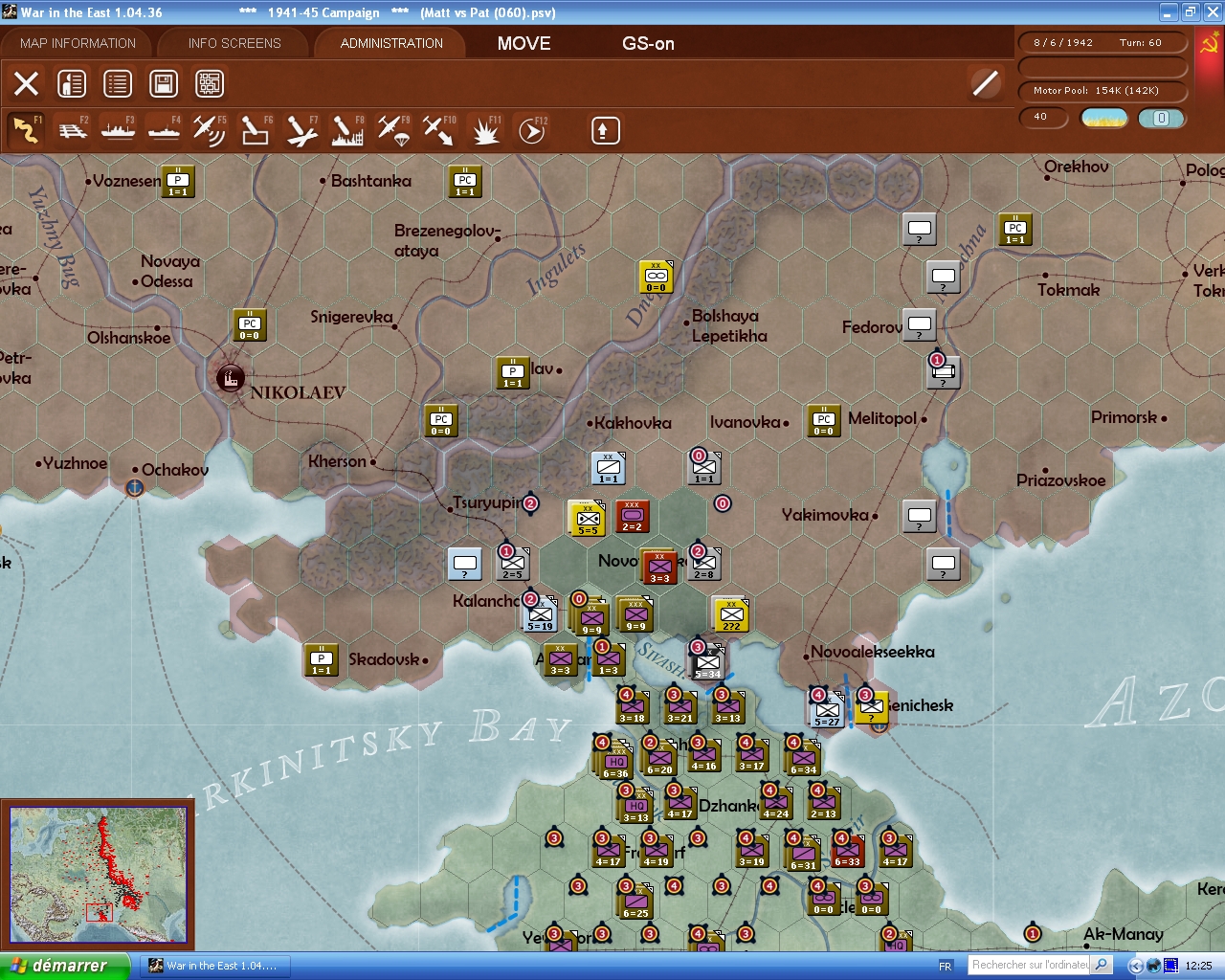Pick the F7 bomb airfield mode
Screen dimensions: 1225x980
[301, 130]
